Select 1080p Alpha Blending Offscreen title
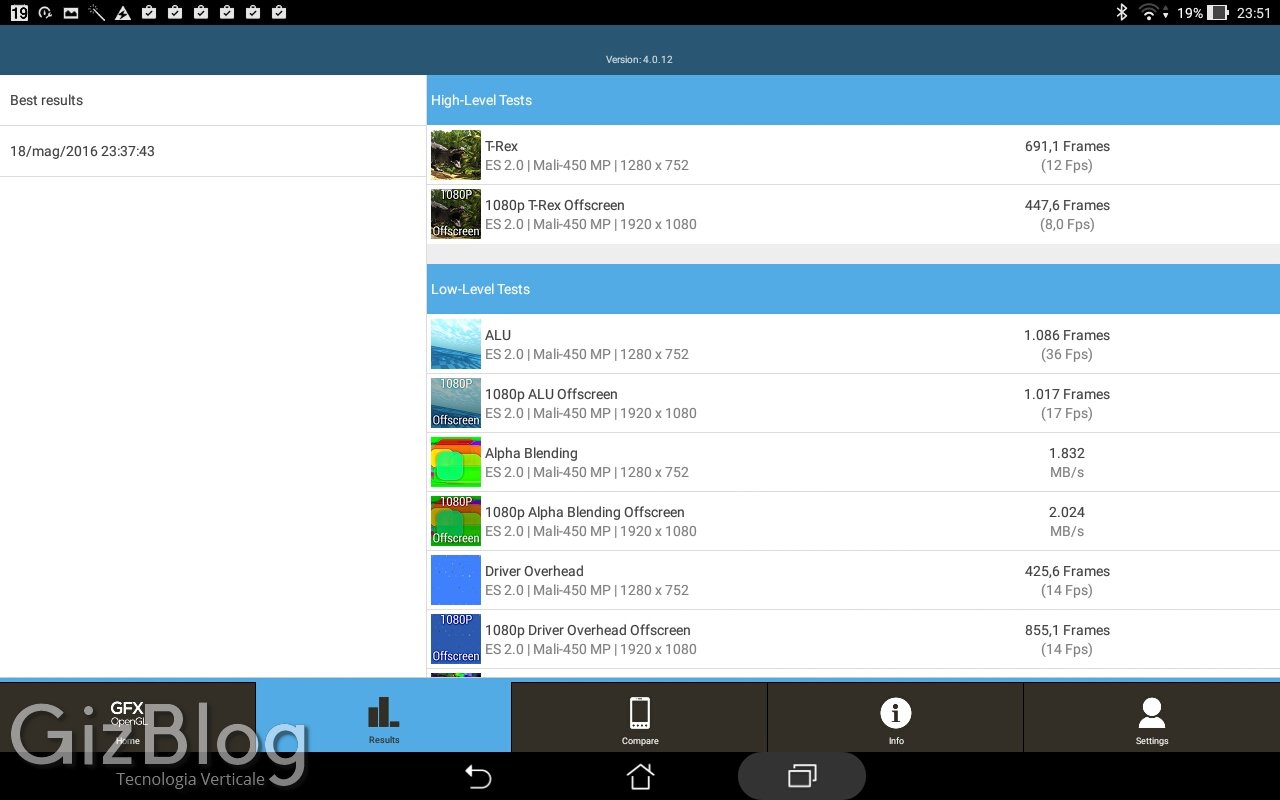 [585, 512]
